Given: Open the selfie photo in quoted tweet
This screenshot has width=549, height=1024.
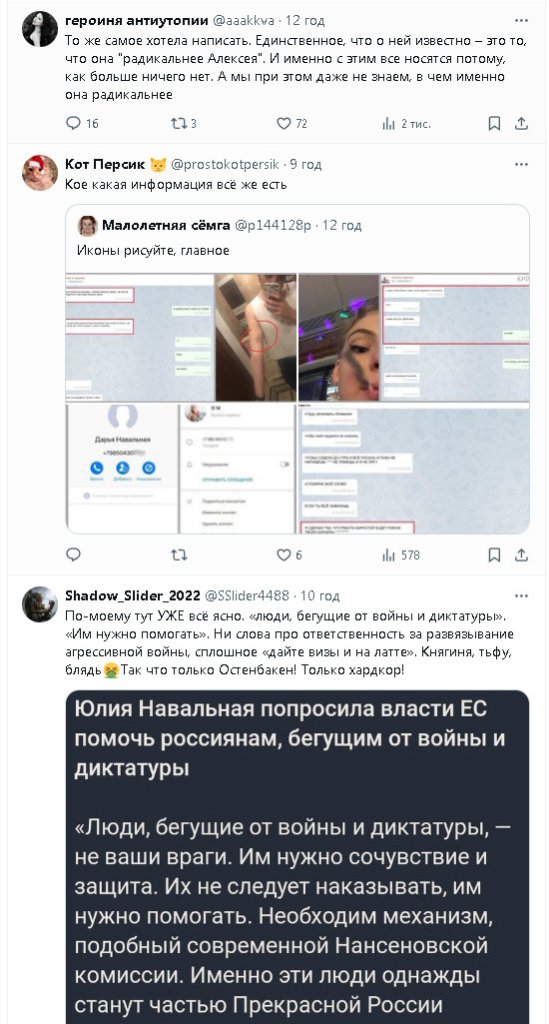Looking at the screenshot, I should tap(339, 337).
